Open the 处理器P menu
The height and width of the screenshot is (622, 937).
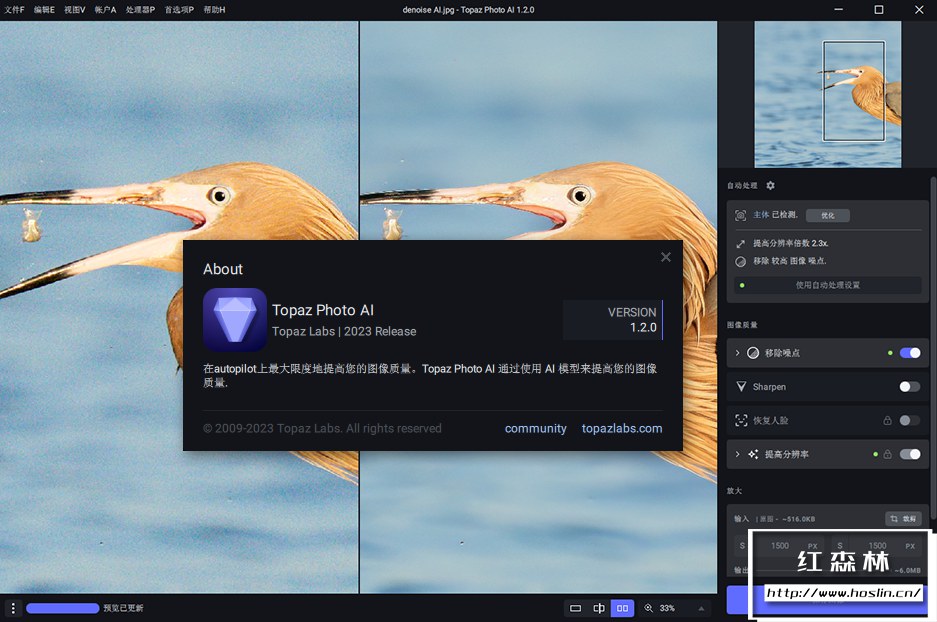[140, 10]
